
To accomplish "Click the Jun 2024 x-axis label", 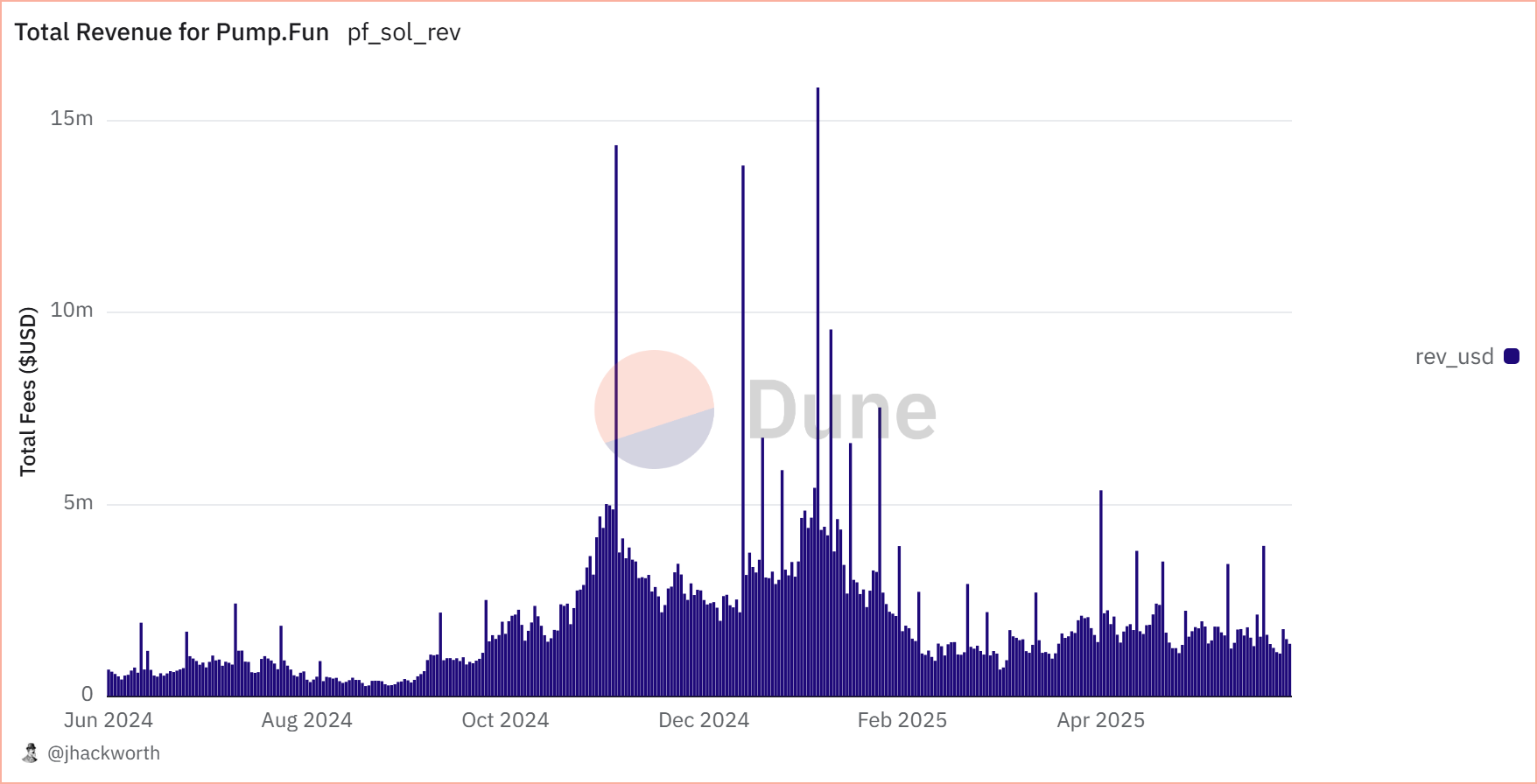I will pyautogui.click(x=109, y=720).
